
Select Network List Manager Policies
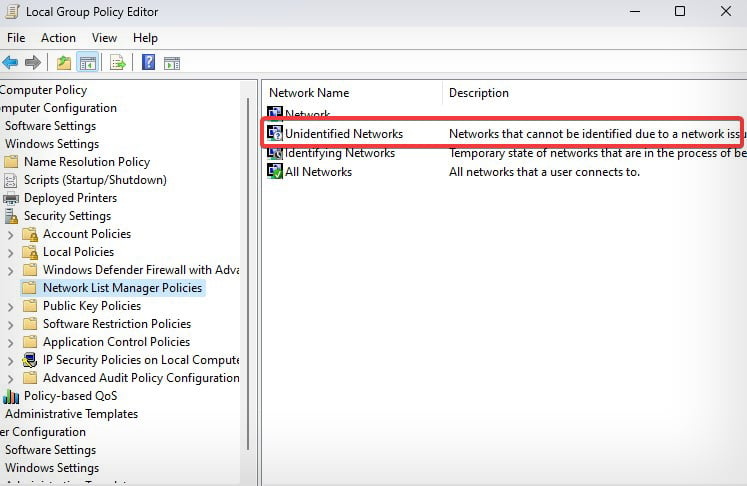[x=122, y=288]
